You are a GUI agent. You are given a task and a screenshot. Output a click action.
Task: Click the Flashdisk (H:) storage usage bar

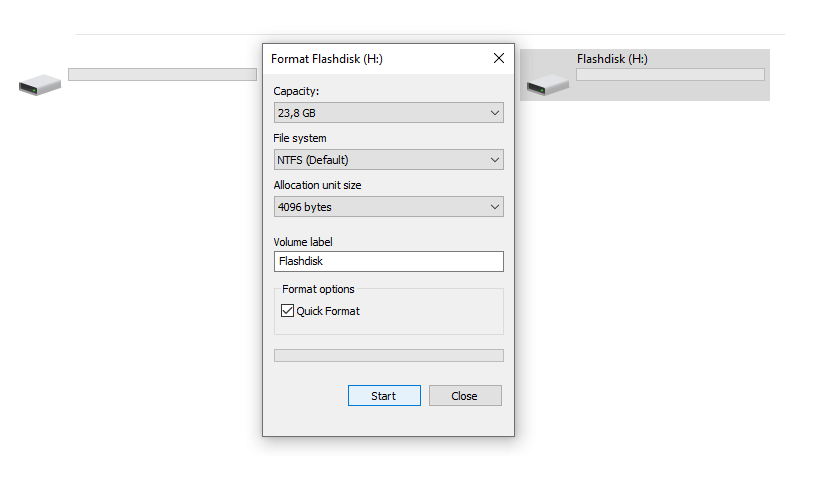click(x=670, y=75)
